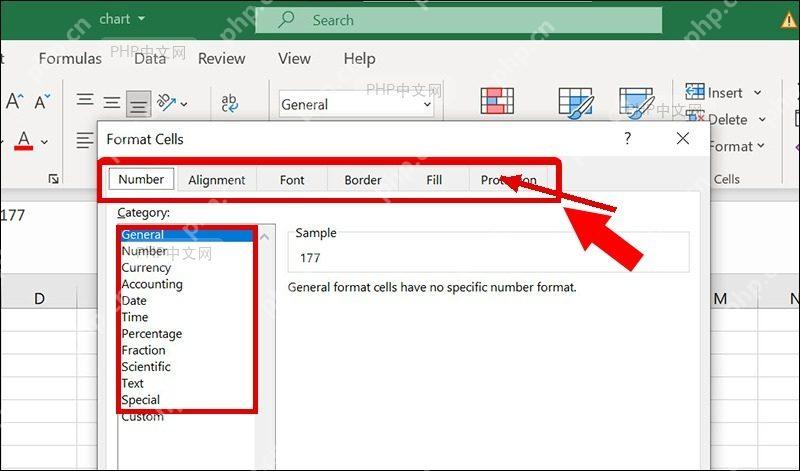Apply Bottom Align to cells
This screenshot has width=800, height=471.
coord(139,105)
